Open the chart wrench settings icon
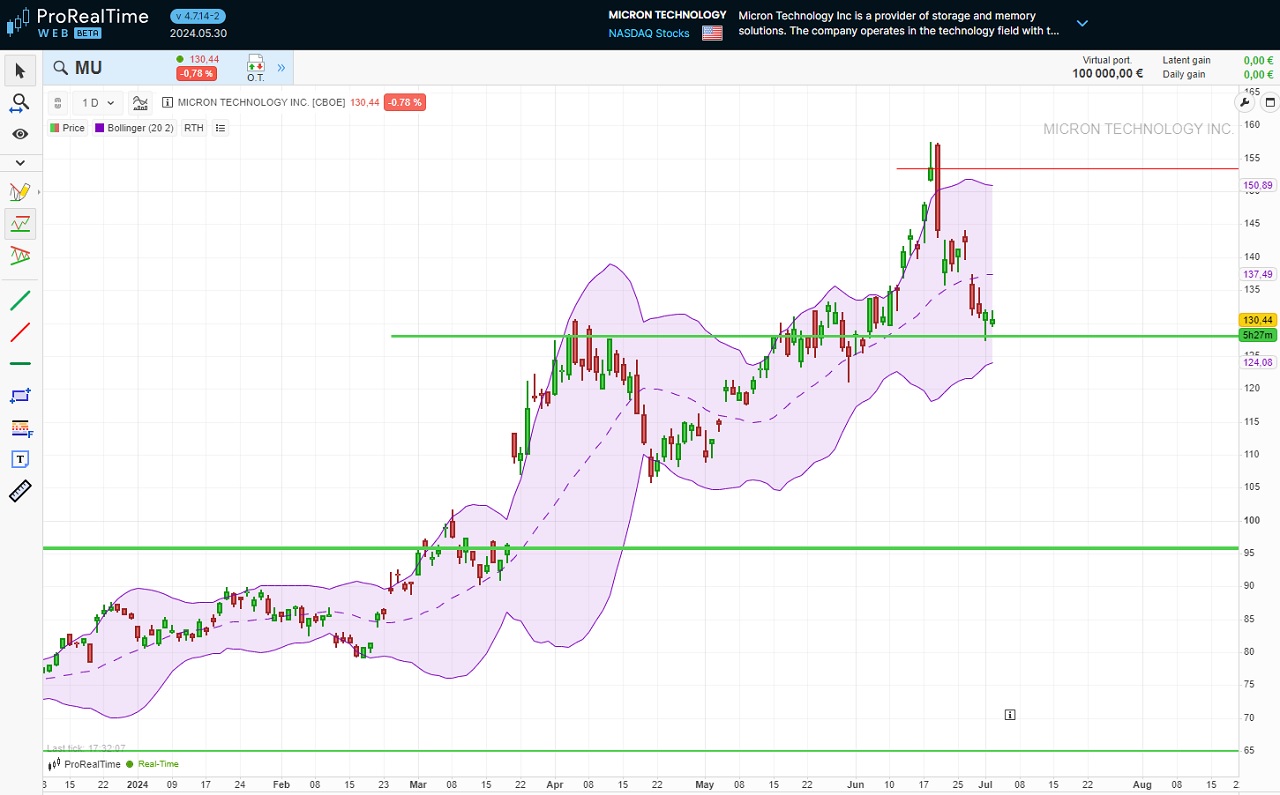This screenshot has width=1280, height=795. click(1245, 102)
